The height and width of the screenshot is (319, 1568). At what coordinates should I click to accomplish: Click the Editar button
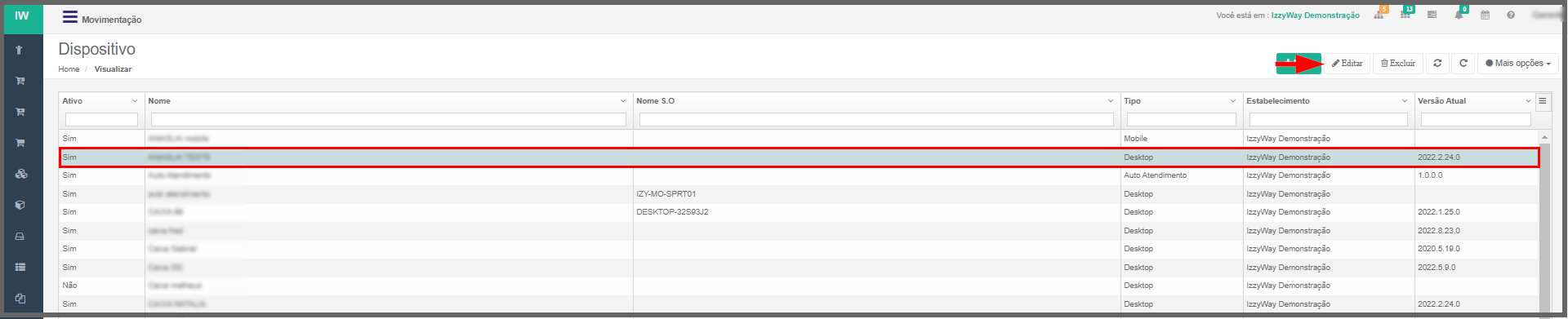1347,63
